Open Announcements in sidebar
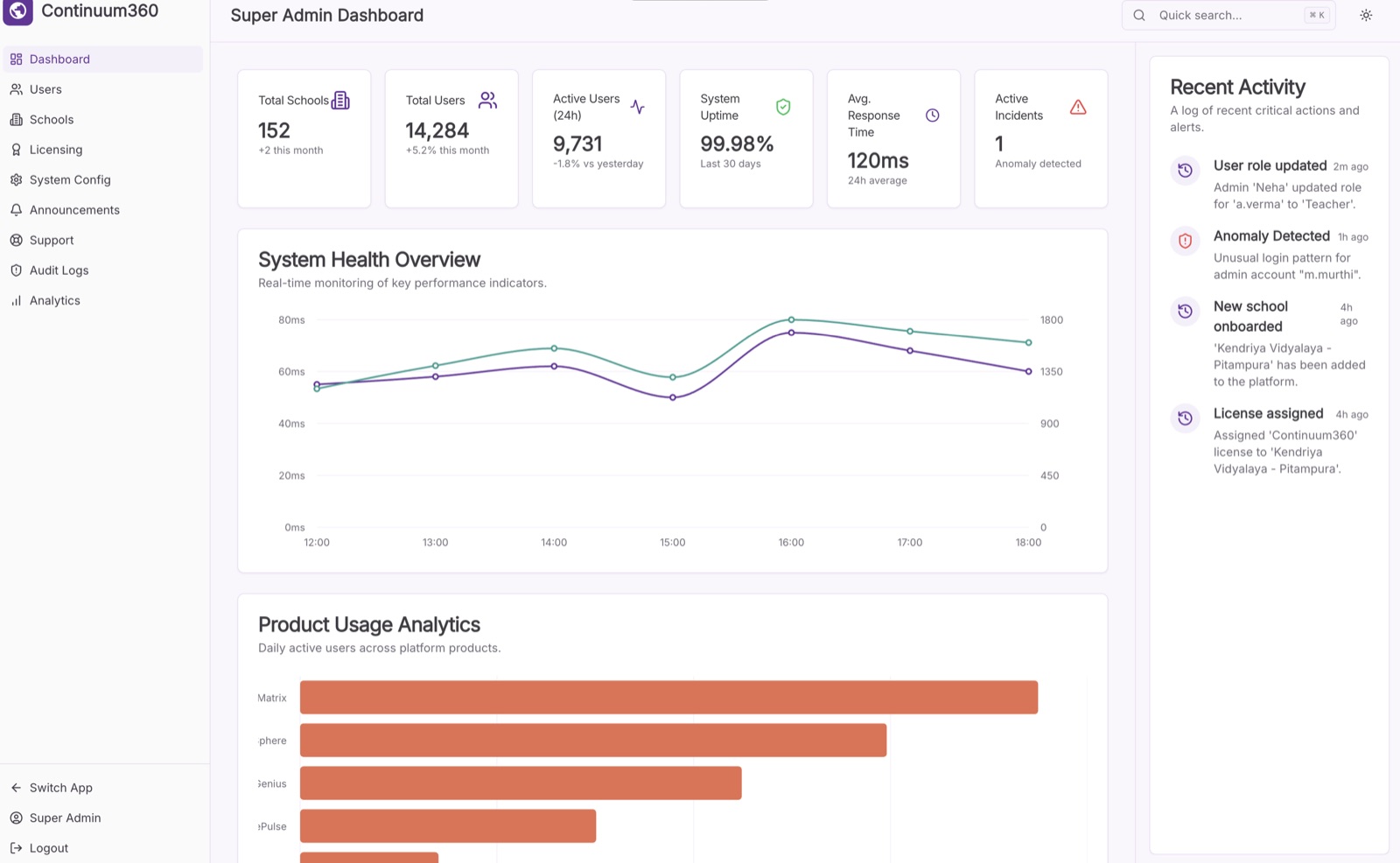This screenshot has height=863, width=1400. coord(103,210)
